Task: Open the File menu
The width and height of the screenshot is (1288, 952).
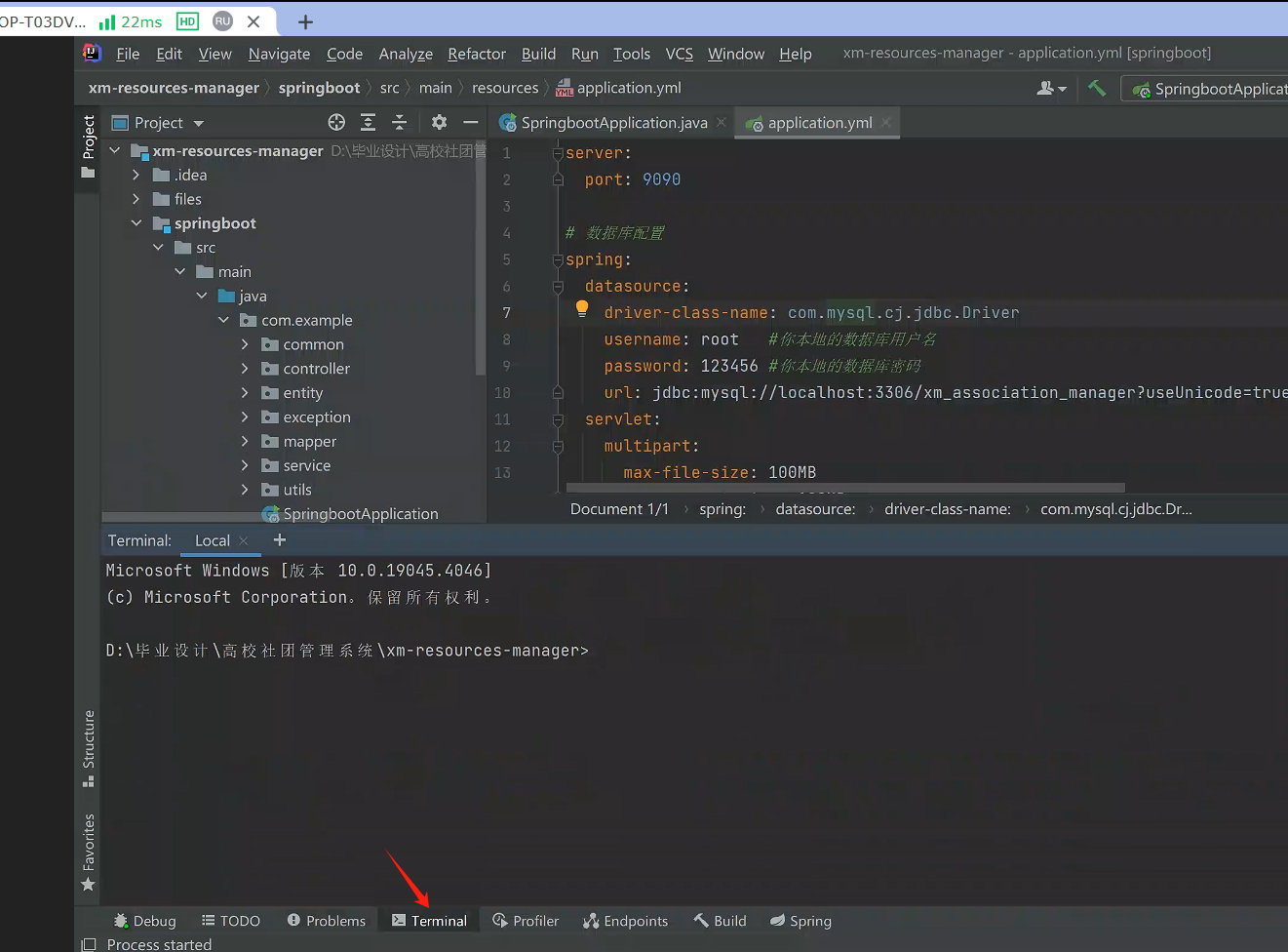Action: click(128, 54)
